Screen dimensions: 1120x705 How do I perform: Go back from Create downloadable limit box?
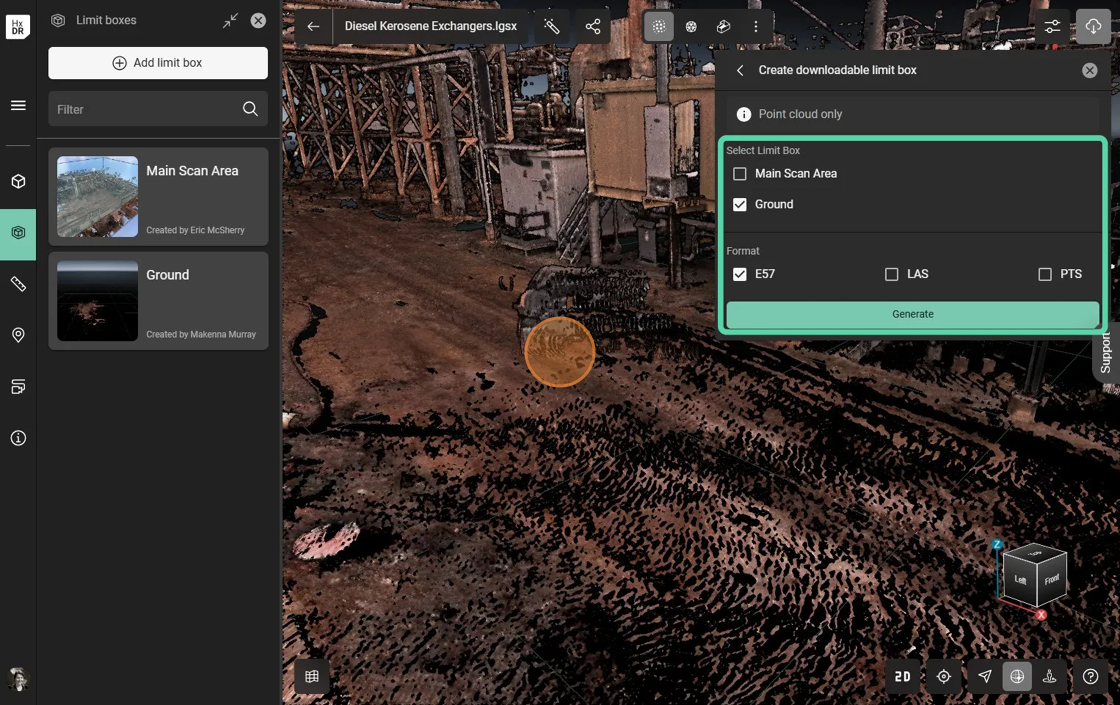(740, 70)
